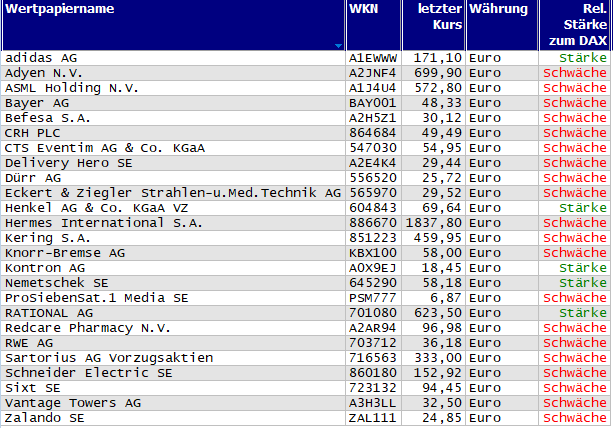Click Kering S.A. in the list

48,238
